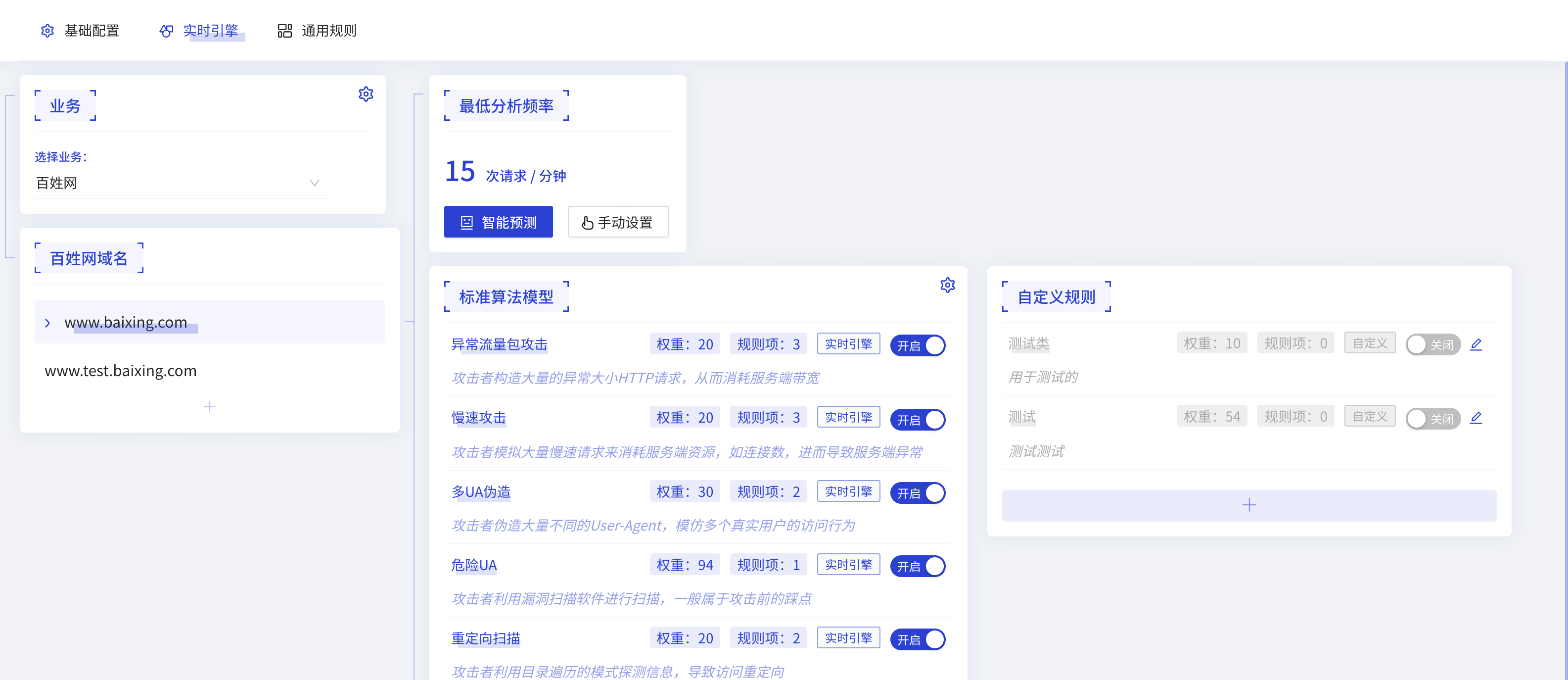Screen dimensions: 1568x680
Task: Click 权重: 30 on 多UA伪造 row
Action: tap(685, 491)
